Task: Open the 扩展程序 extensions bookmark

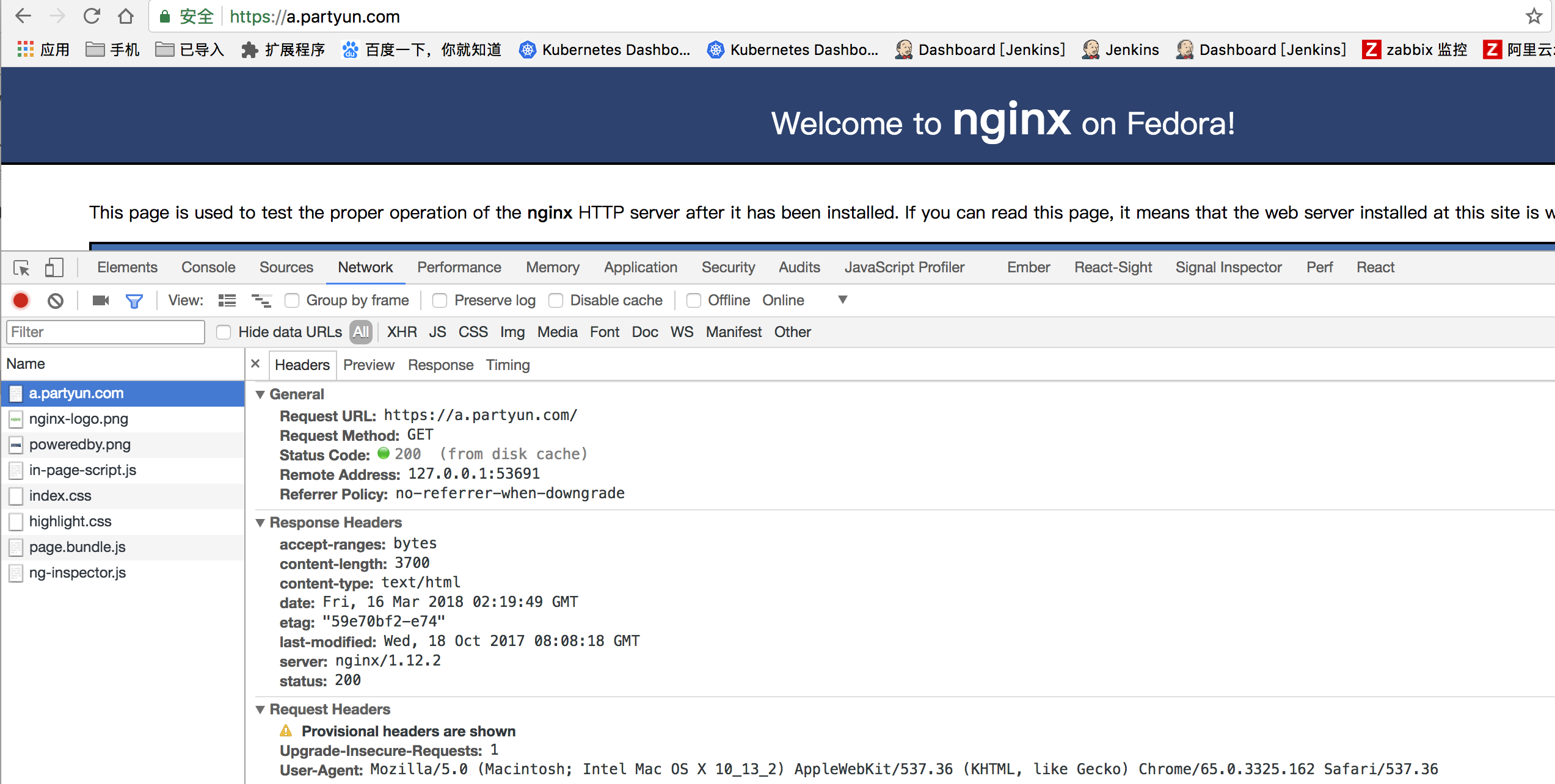Action: click(x=283, y=49)
